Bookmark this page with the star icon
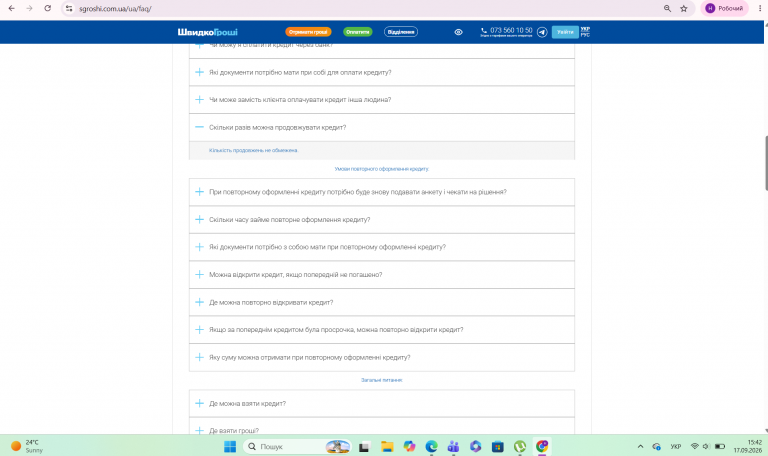The image size is (768, 456). tap(684, 8)
